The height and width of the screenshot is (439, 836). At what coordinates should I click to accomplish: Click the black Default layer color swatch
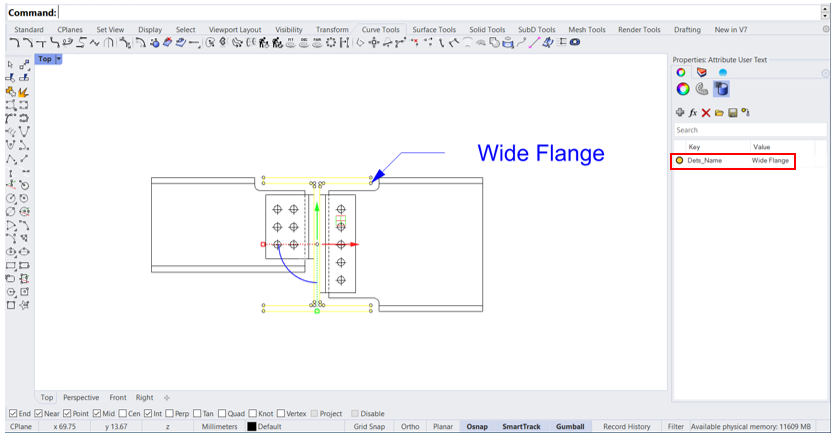tap(252, 427)
